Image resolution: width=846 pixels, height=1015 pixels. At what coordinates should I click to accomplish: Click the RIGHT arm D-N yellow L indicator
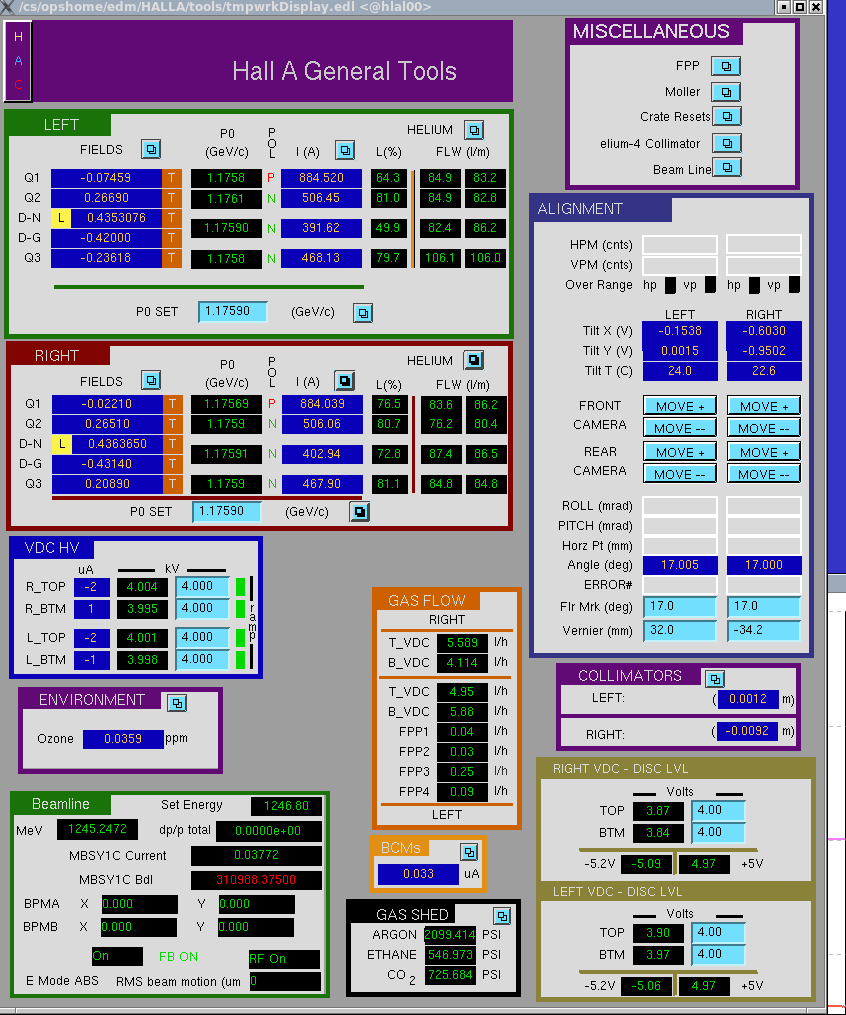[61, 444]
